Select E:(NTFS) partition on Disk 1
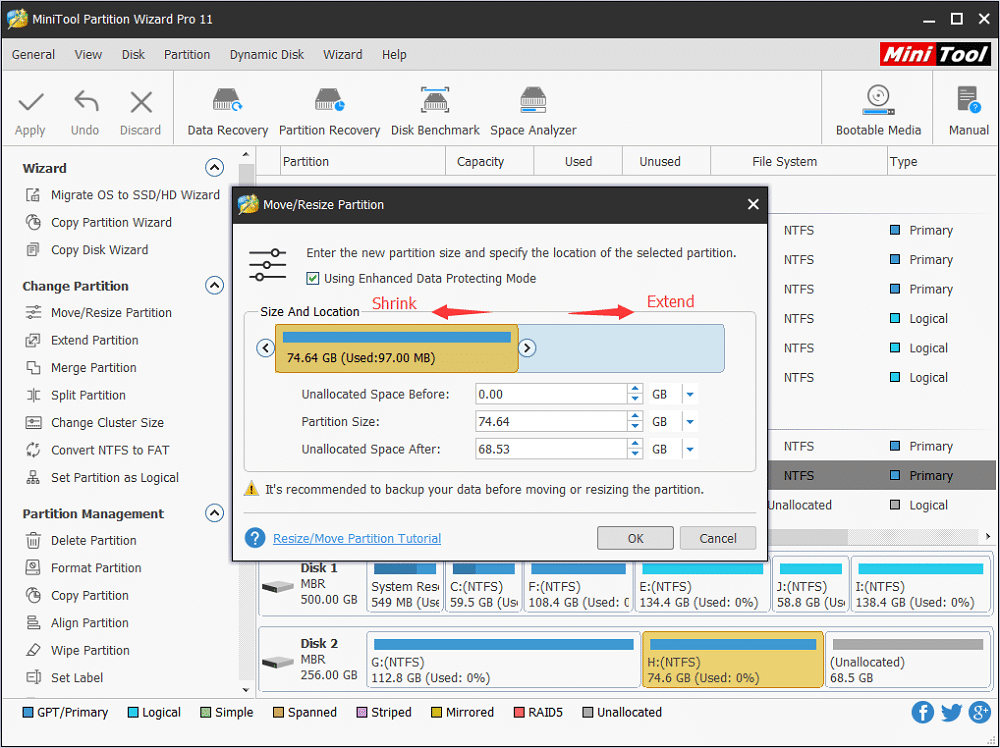1000x748 pixels. coord(702,585)
